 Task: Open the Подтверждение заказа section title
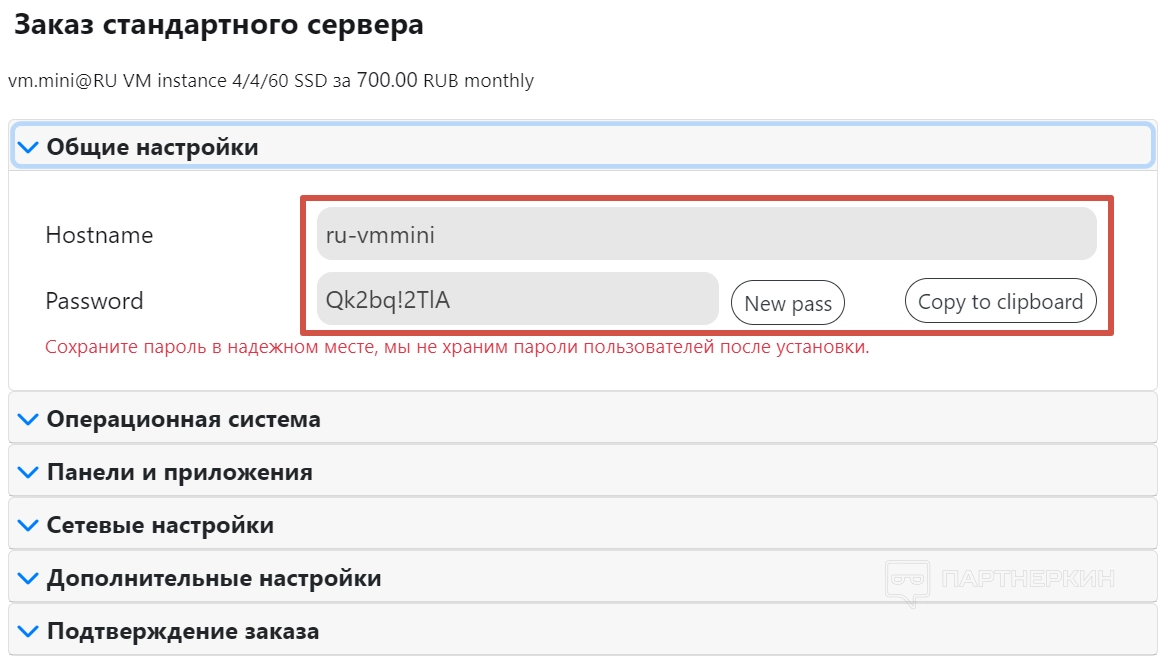(183, 631)
